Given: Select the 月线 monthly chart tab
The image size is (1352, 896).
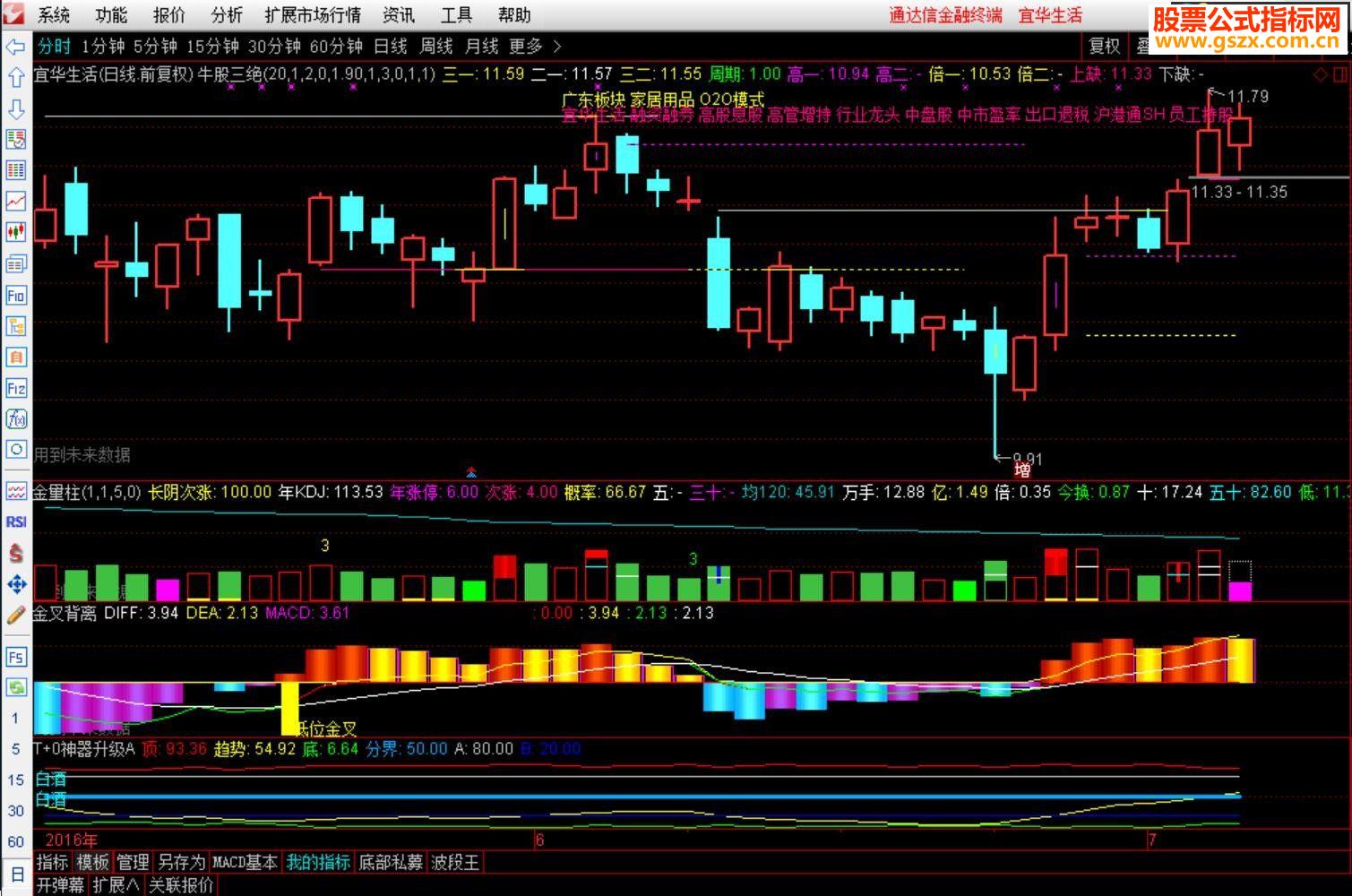Looking at the screenshot, I should [x=482, y=47].
